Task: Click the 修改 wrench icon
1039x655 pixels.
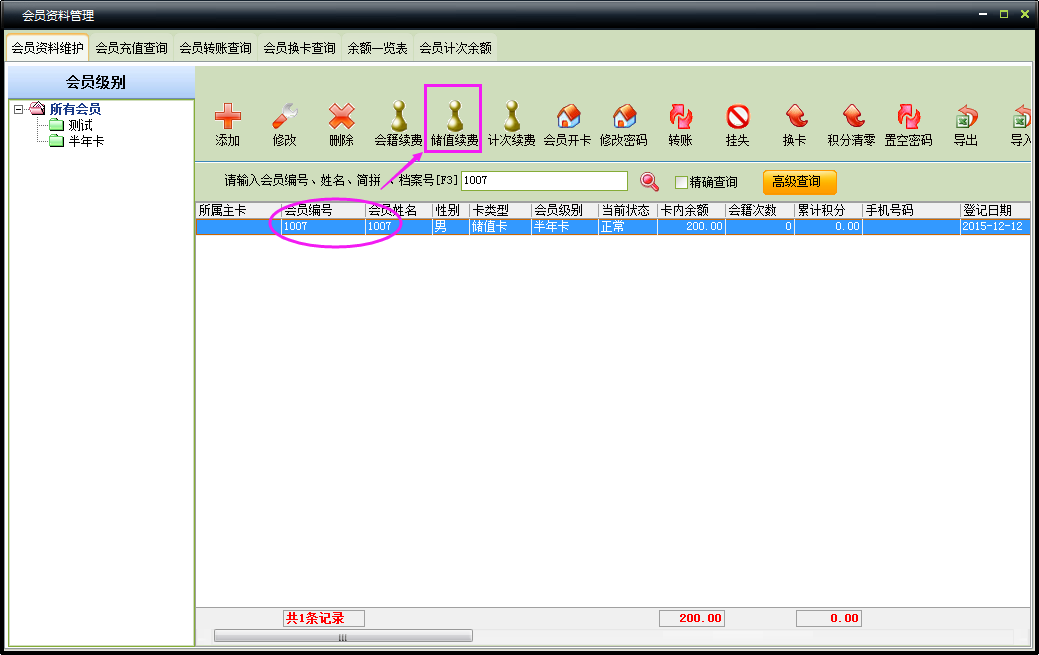Action: [284, 117]
